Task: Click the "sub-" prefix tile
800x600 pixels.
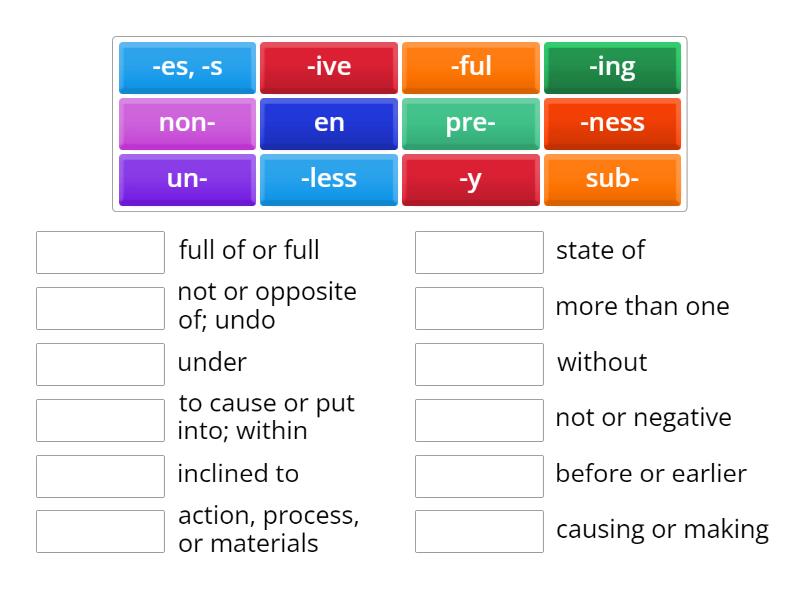Action: (612, 179)
